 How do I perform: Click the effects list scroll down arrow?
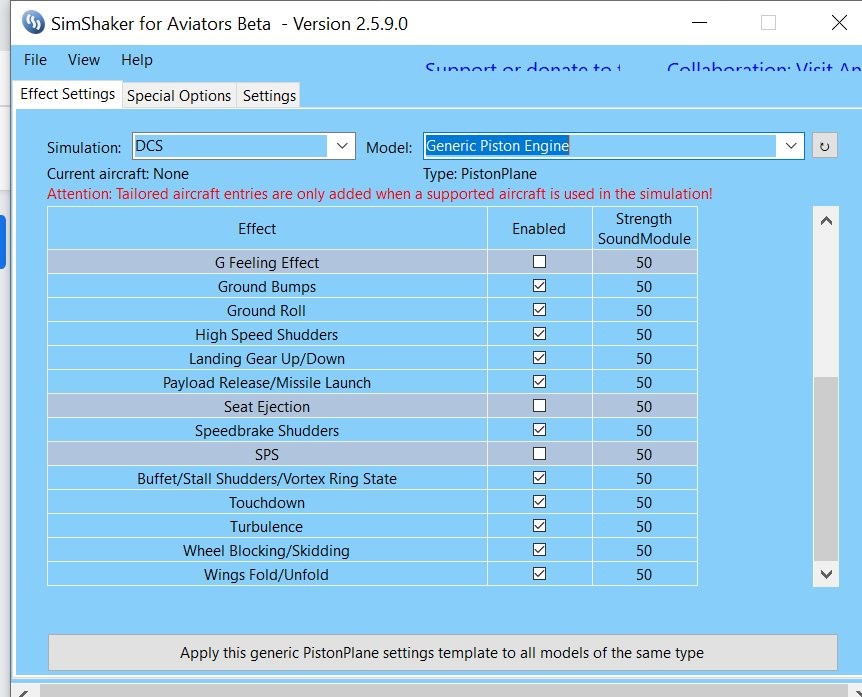(x=826, y=574)
